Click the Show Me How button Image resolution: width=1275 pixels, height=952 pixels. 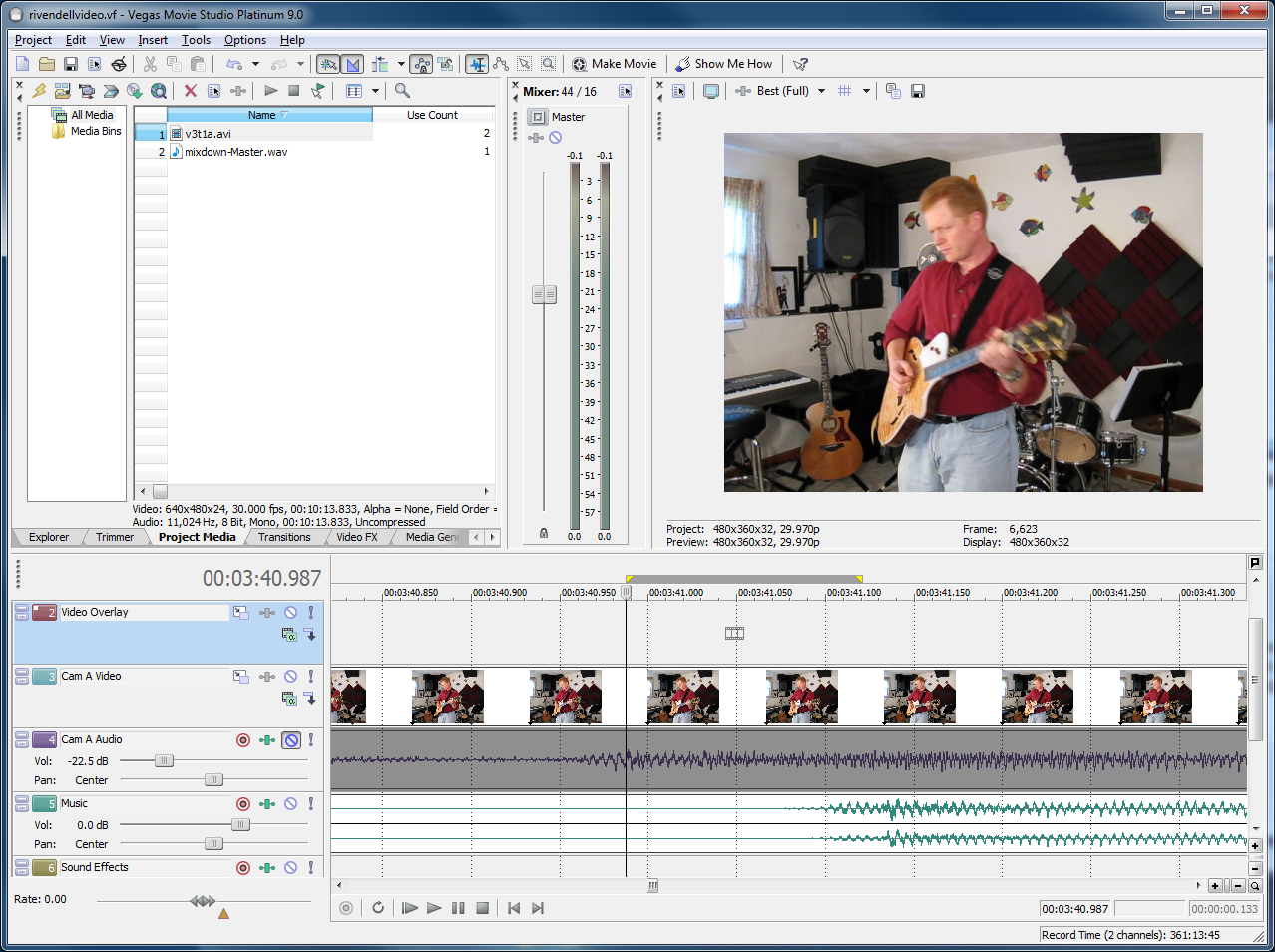tap(724, 64)
